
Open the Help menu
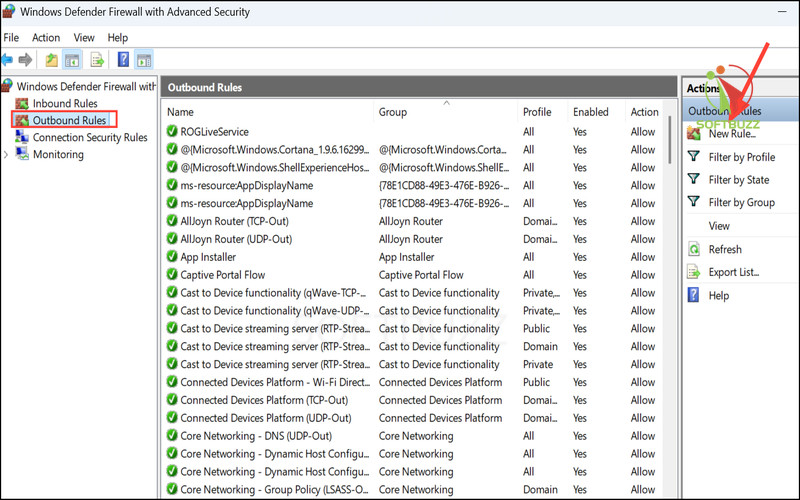[117, 38]
